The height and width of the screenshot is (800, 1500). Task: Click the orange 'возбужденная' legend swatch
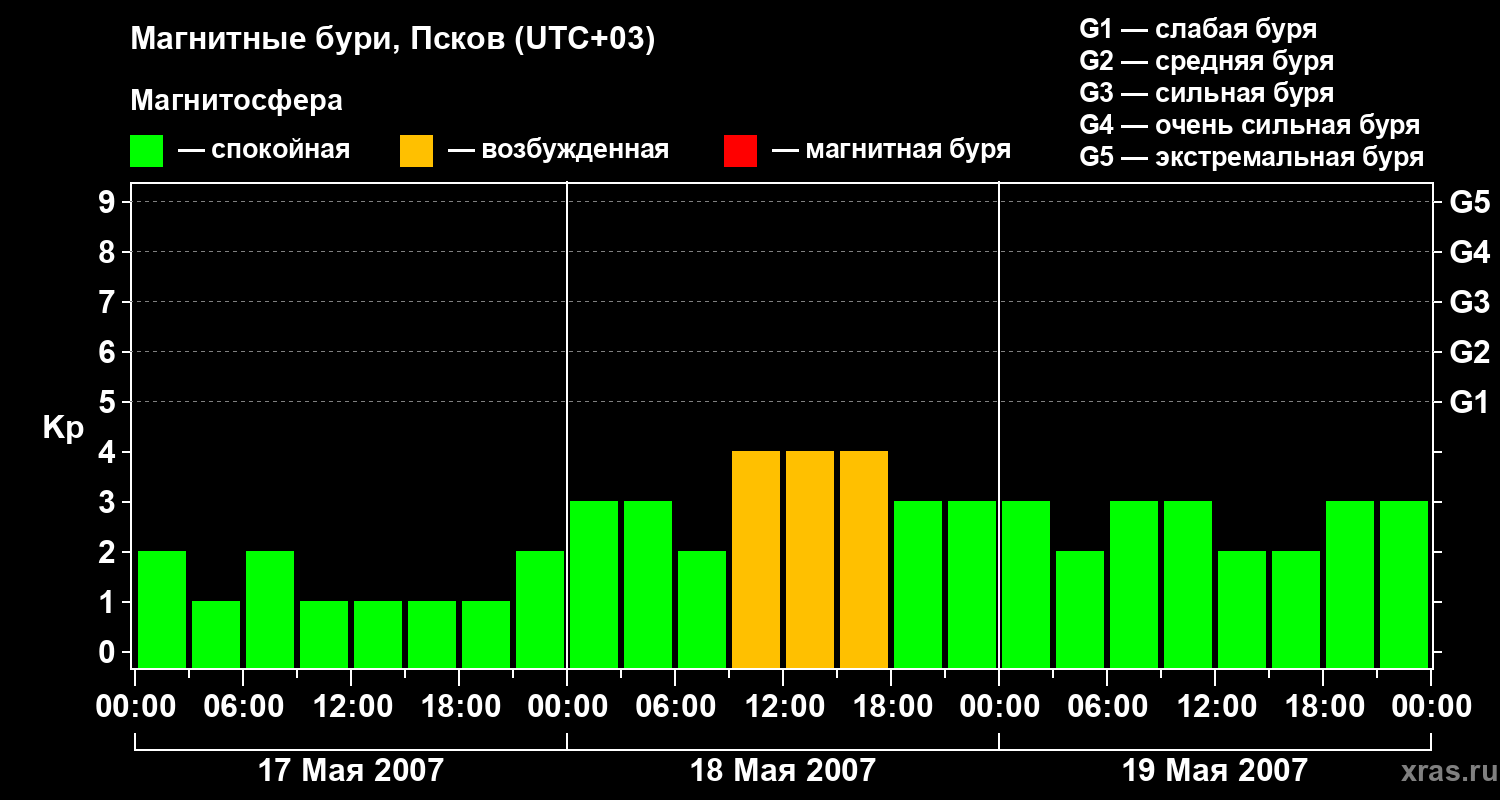416,151
